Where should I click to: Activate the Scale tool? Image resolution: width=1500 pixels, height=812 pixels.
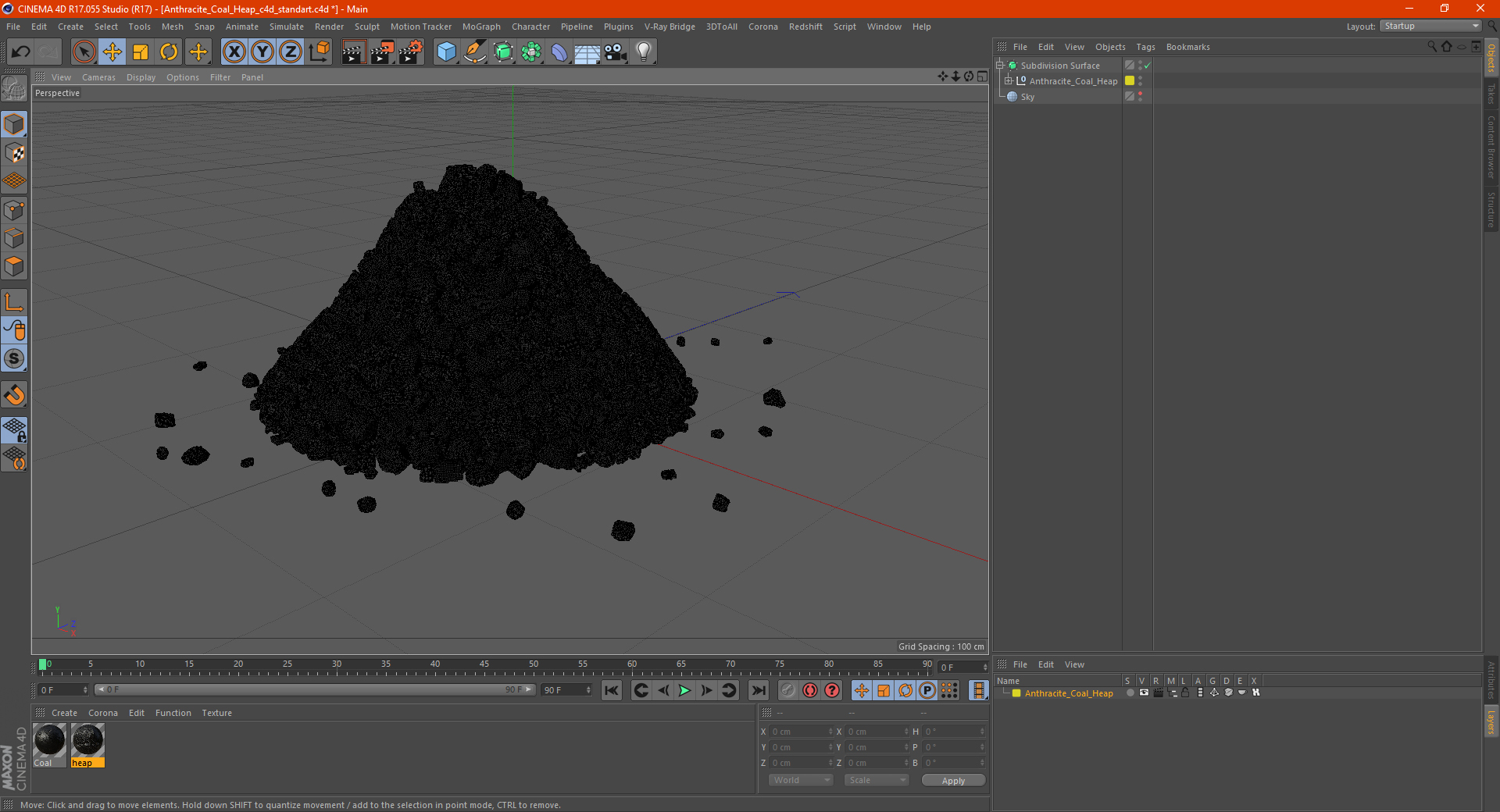point(141,52)
